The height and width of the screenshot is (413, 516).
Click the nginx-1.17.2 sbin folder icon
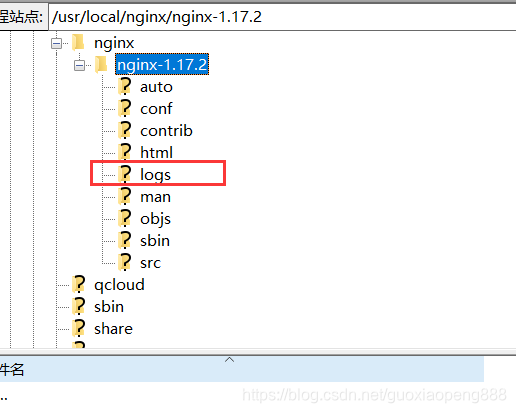pos(125,240)
